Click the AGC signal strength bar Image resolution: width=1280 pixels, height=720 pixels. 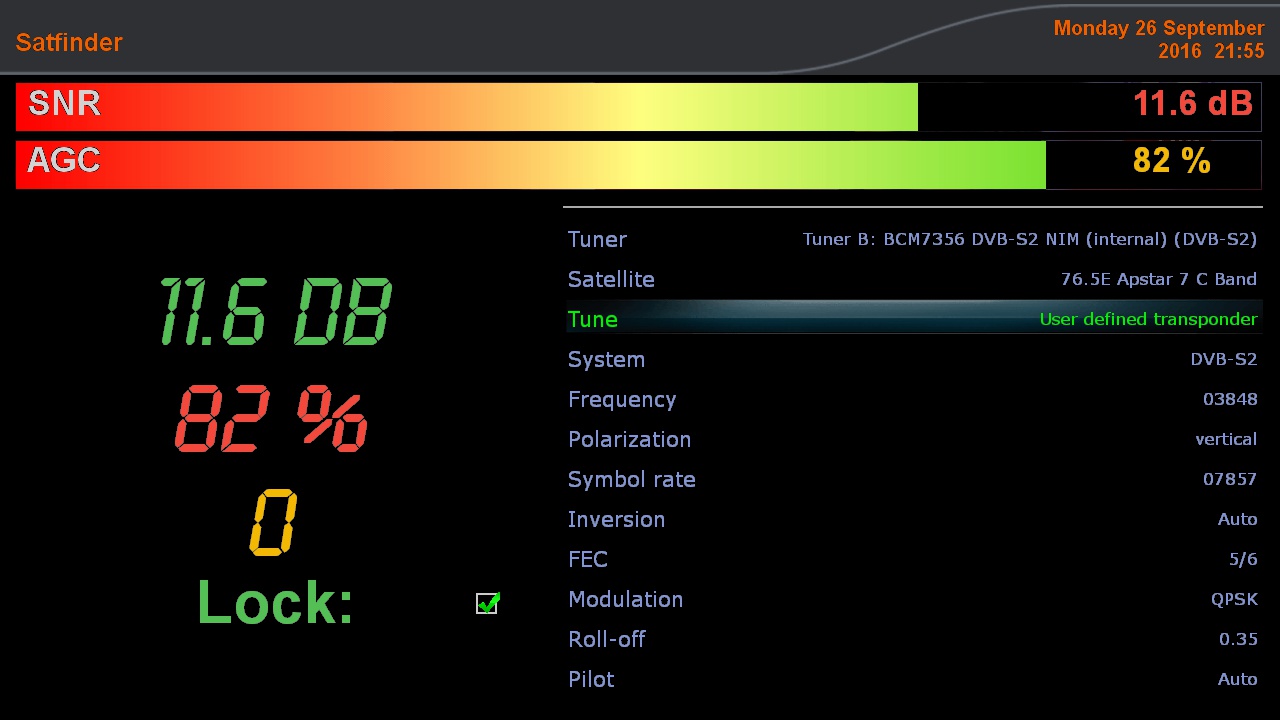click(x=530, y=165)
